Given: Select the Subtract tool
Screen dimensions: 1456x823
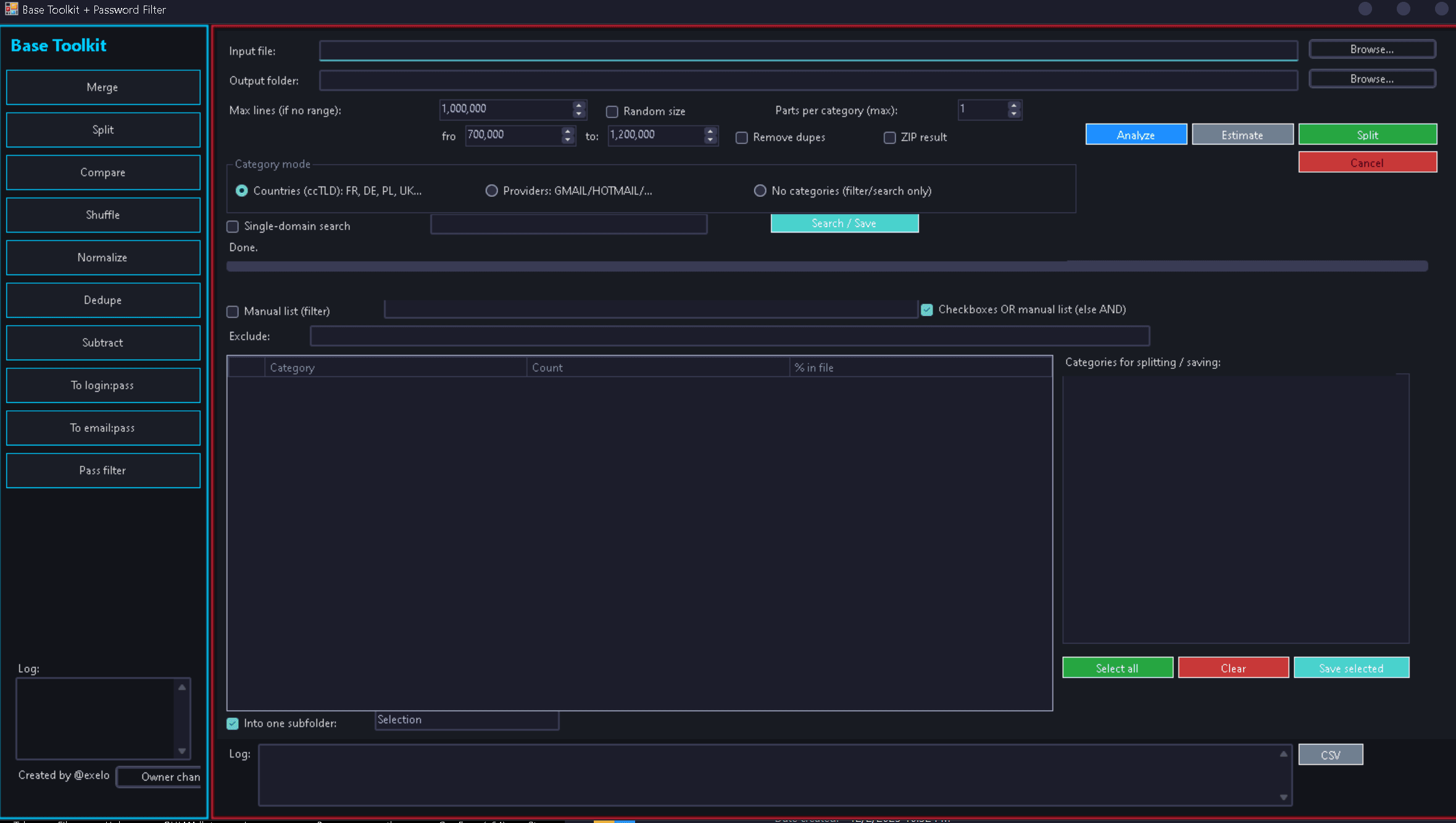Looking at the screenshot, I should 102,342.
